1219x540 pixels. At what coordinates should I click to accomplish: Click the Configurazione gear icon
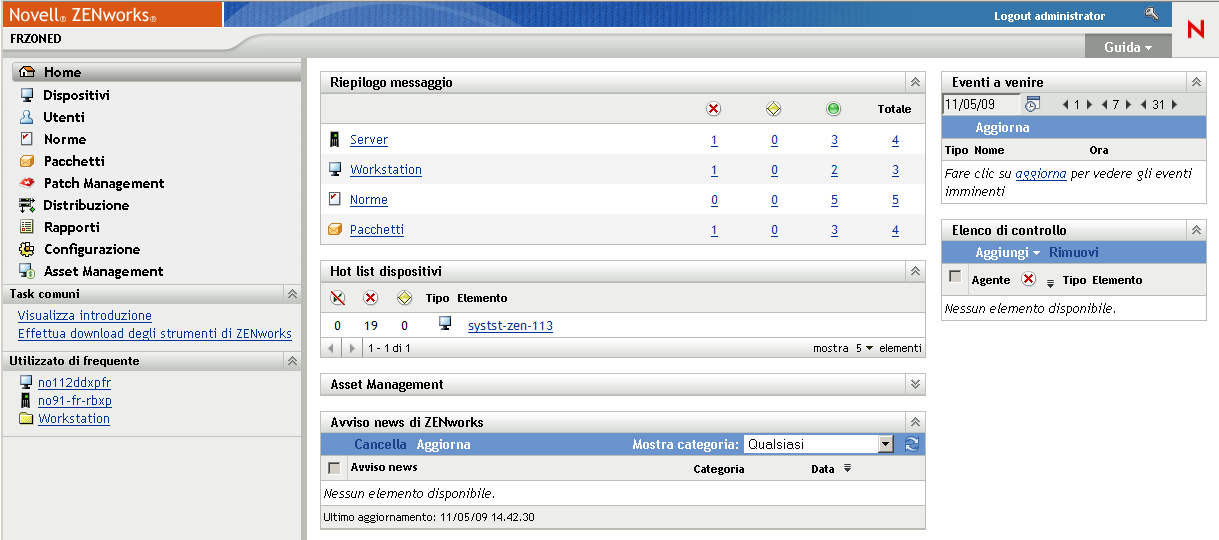coord(27,249)
